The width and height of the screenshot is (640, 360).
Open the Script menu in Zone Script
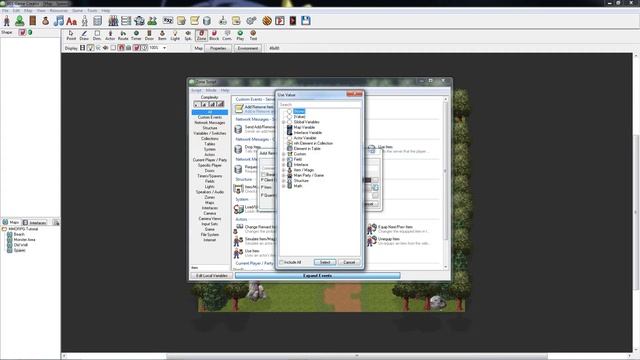[x=196, y=90]
